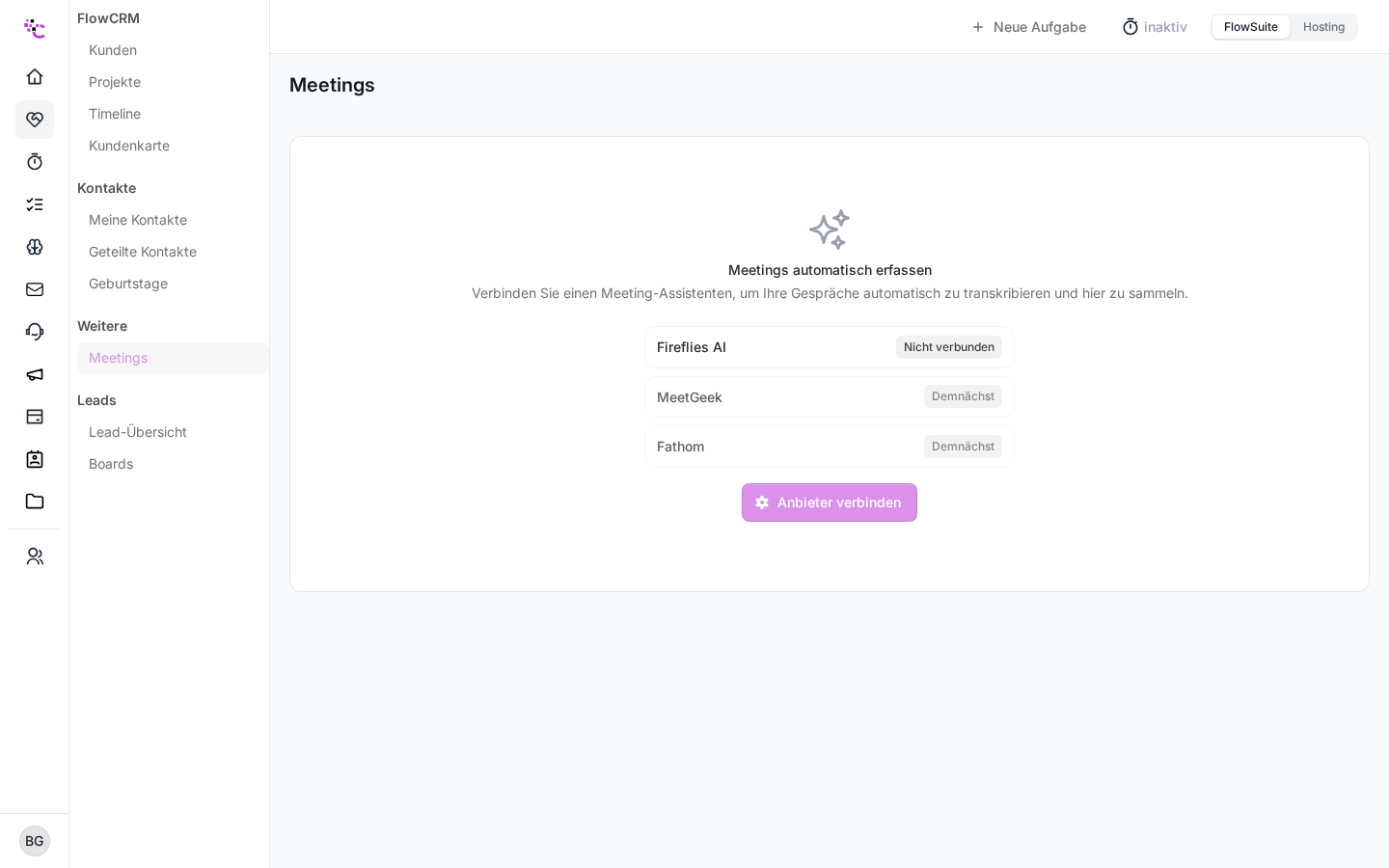Go to the house Home icon
1389x868 pixels.
pyautogui.click(x=35, y=77)
